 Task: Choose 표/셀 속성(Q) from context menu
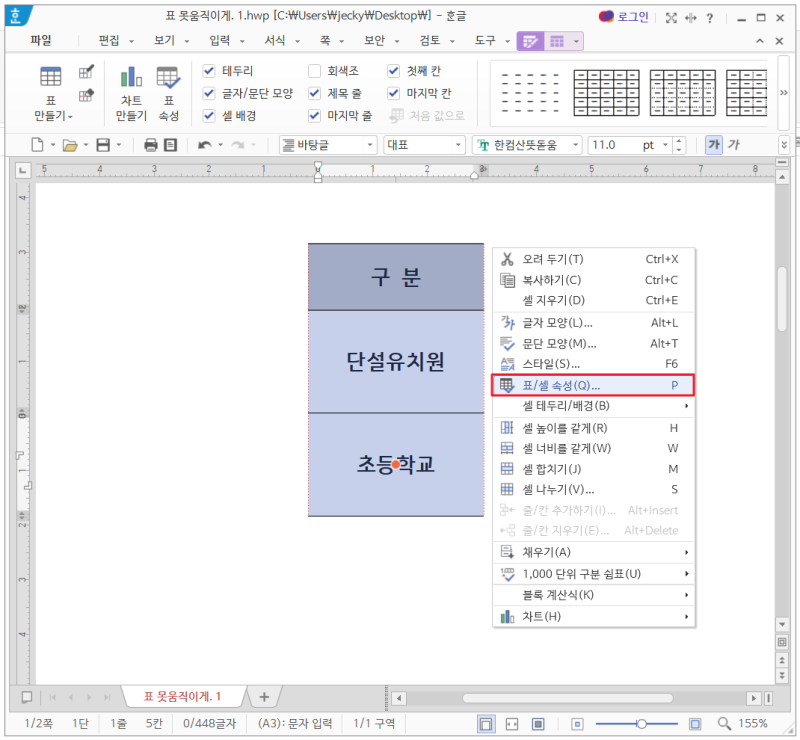coord(593,385)
